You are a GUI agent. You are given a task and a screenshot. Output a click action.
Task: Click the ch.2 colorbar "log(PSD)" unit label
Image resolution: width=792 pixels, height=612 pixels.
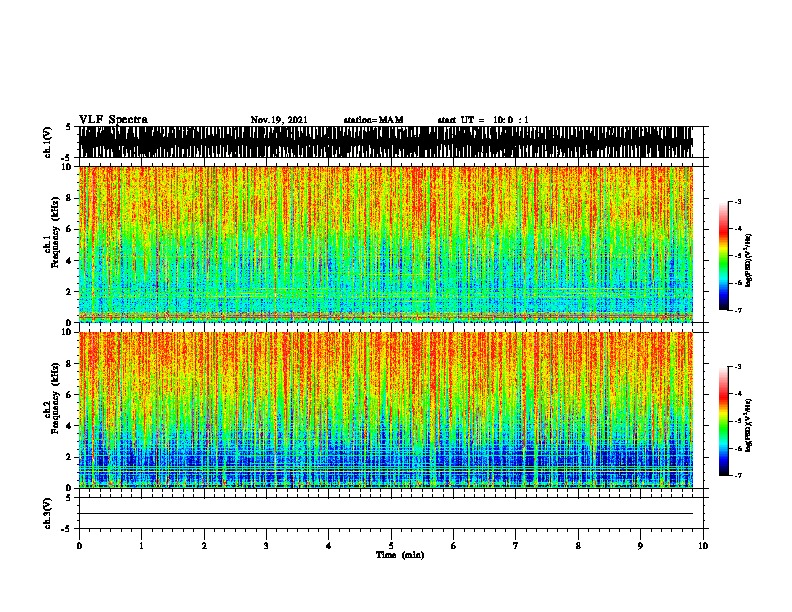pyautogui.click(x=749, y=425)
